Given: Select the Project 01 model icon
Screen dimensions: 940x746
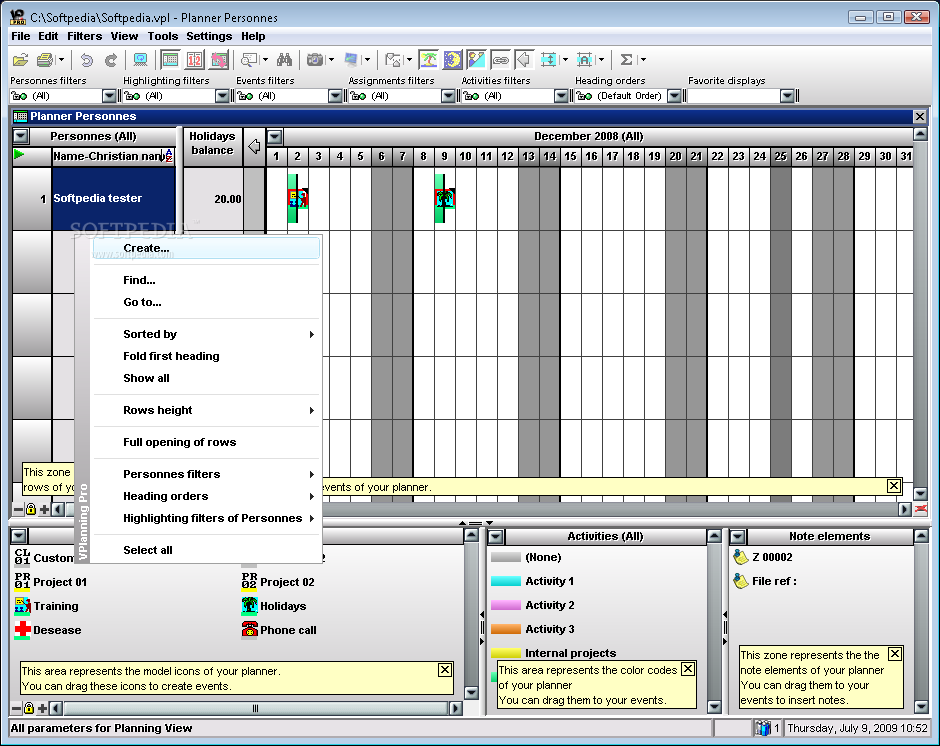Looking at the screenshot, I should [22, 582].
